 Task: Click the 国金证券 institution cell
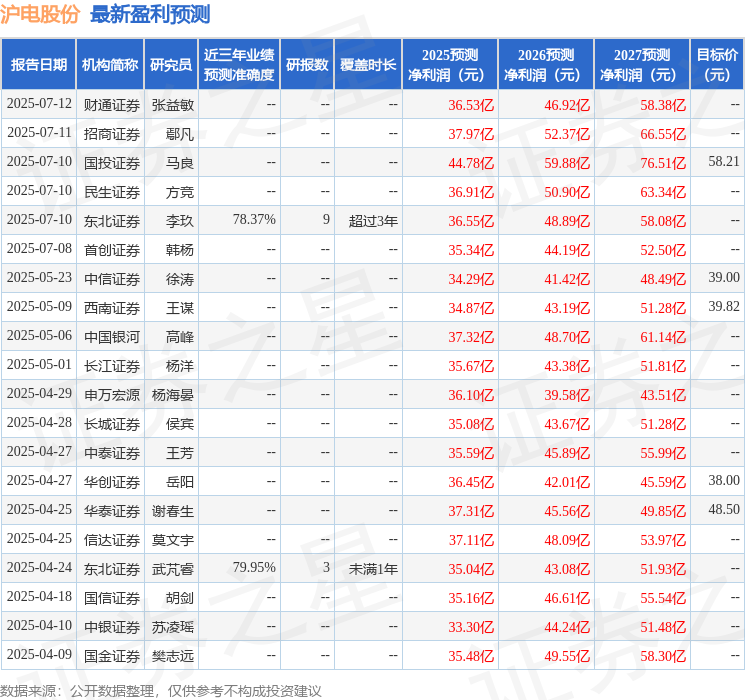click(x=112, y=656)
